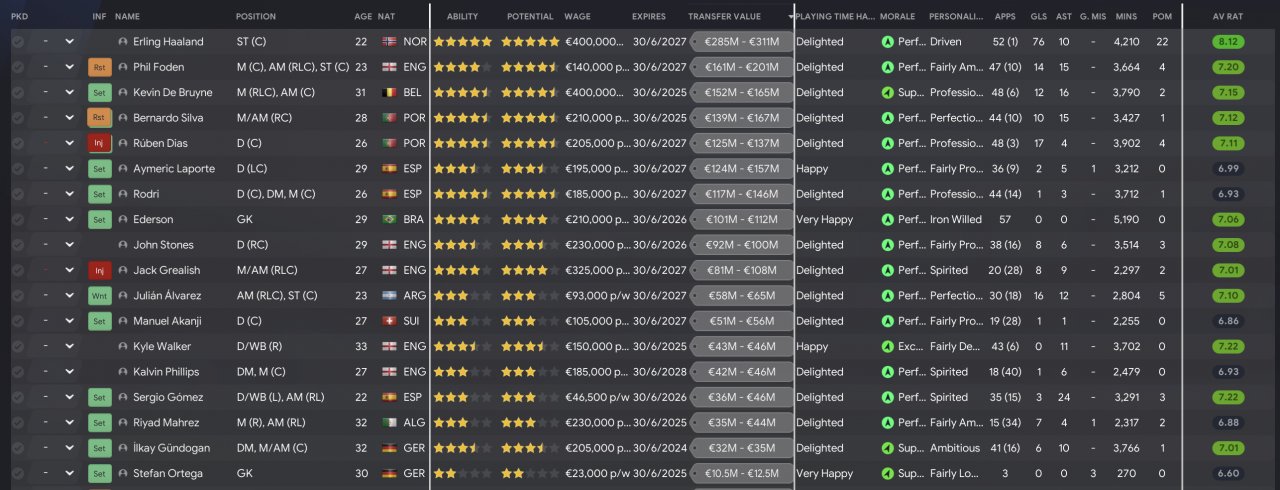The image size is (1280, 490).
Task: Click the morale icon in Kyle Walker's row
Action: 887,347
